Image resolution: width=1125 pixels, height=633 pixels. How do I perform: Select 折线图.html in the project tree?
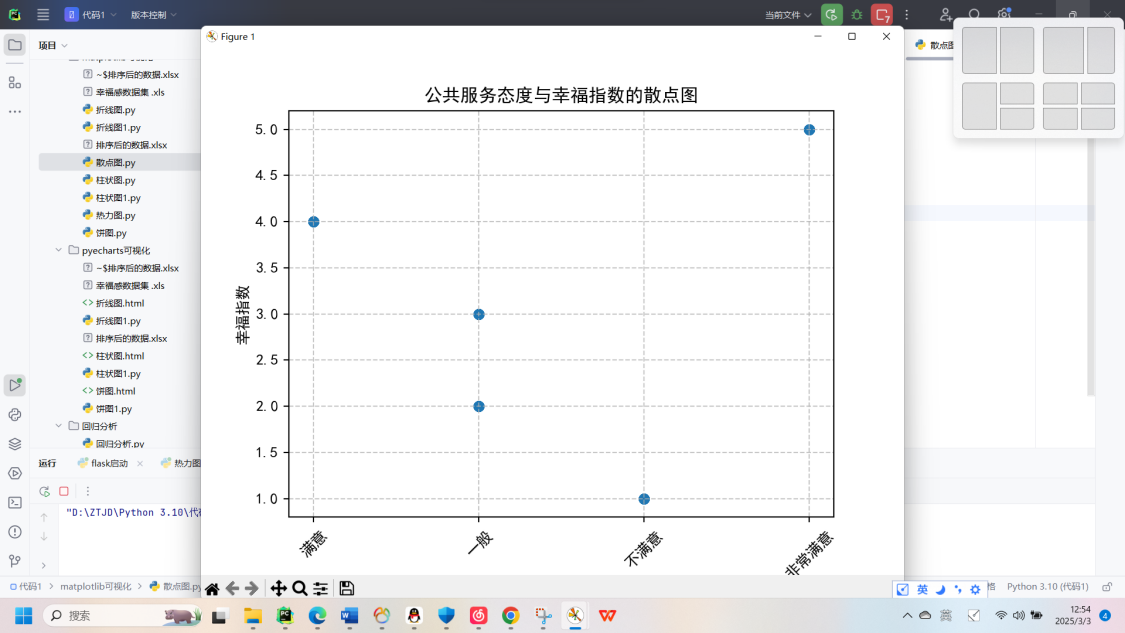(119, 304)
